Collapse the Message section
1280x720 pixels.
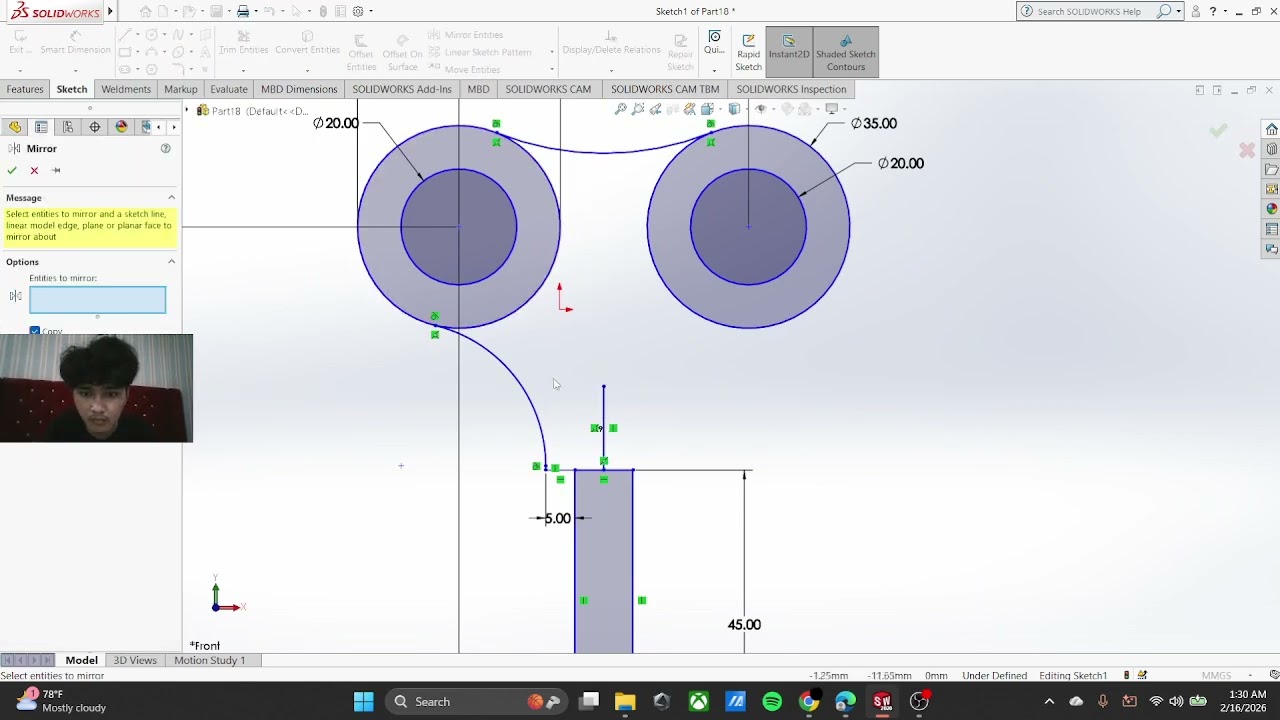click(x=171, y=198)
